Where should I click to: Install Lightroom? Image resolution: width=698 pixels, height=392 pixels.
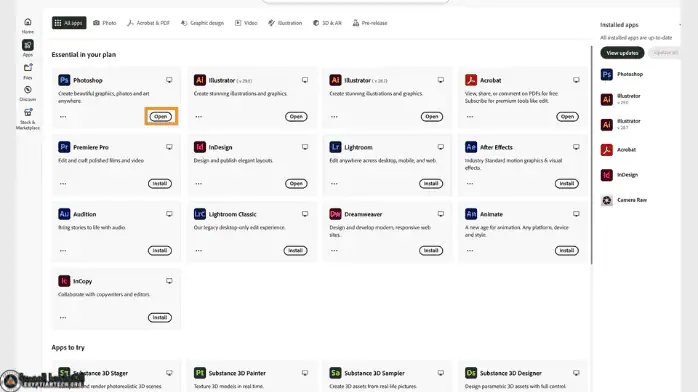431,183
